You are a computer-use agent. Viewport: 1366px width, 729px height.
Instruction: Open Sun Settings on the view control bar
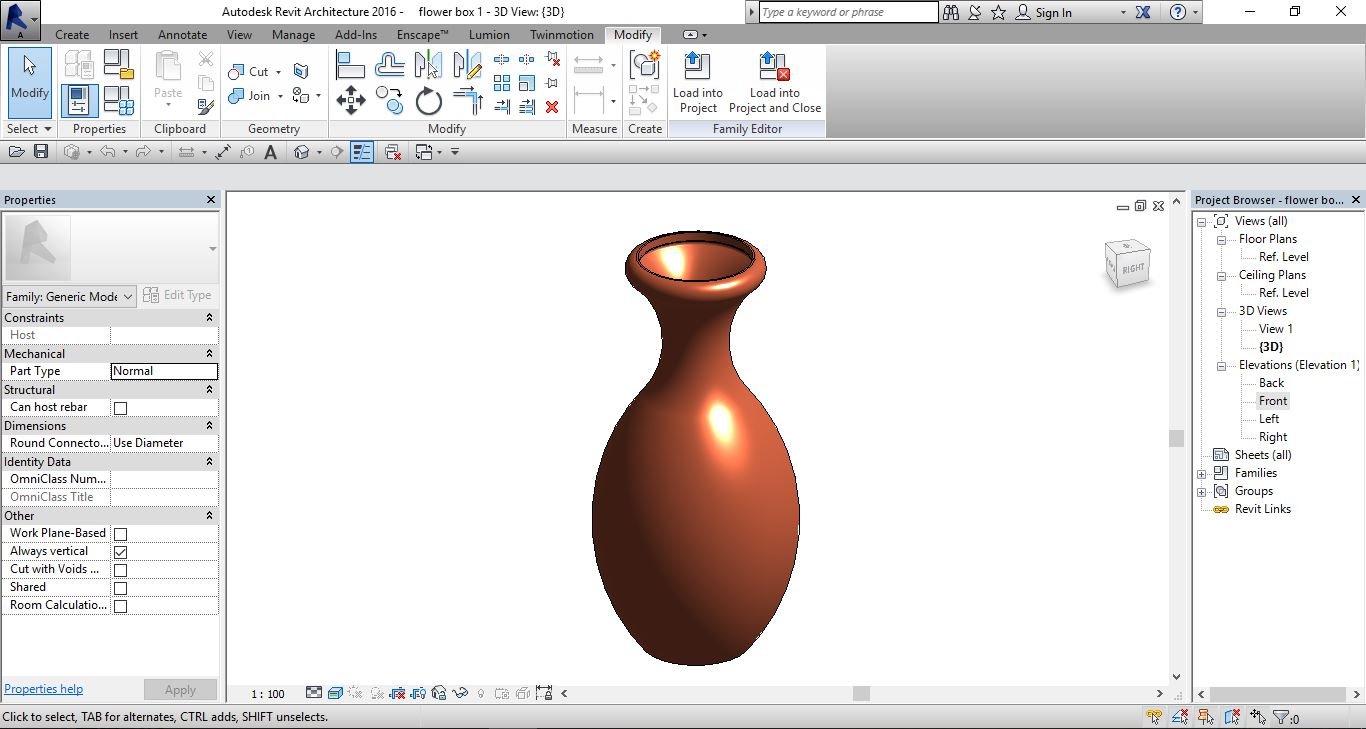click(x=357, y=693)
